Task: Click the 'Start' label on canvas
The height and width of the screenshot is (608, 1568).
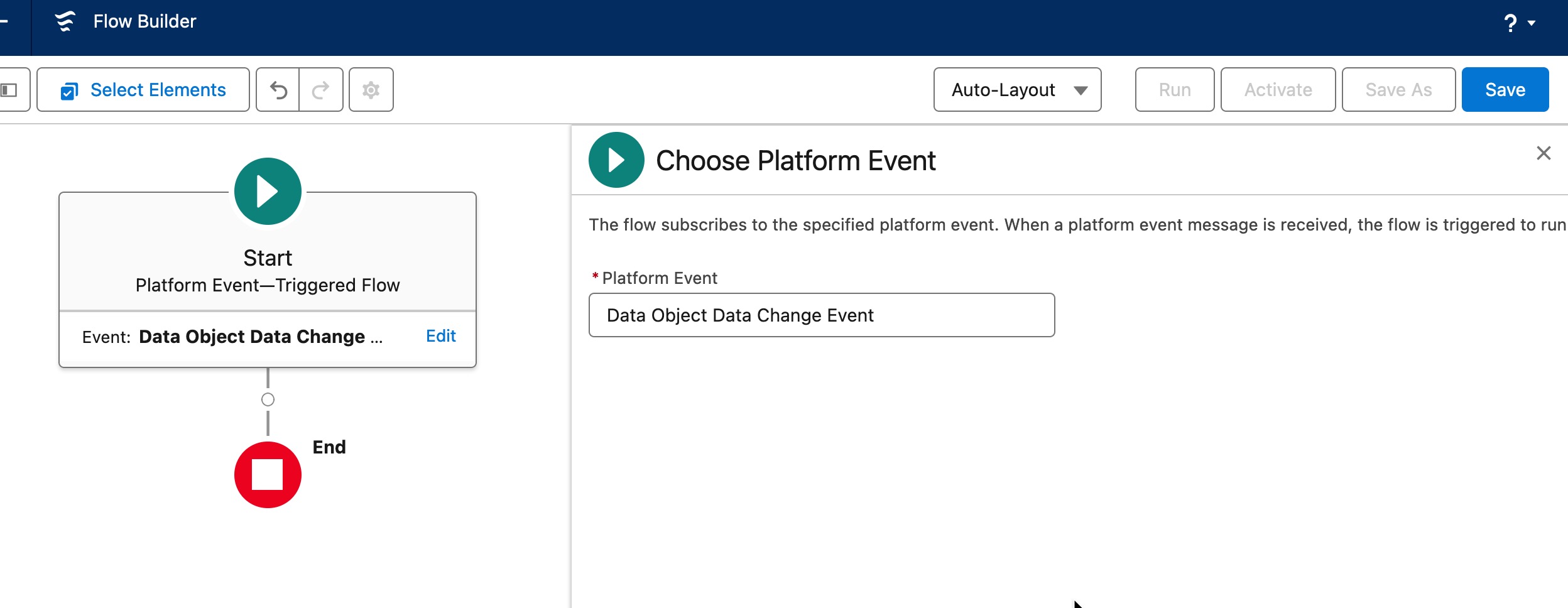Action: [x=268, y=258]
